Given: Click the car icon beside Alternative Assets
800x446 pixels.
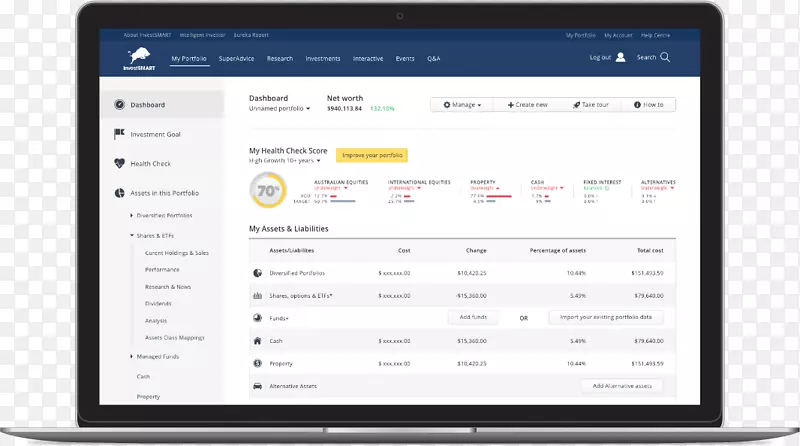Looking at the screenshot, I should click(x=258, y=385).
